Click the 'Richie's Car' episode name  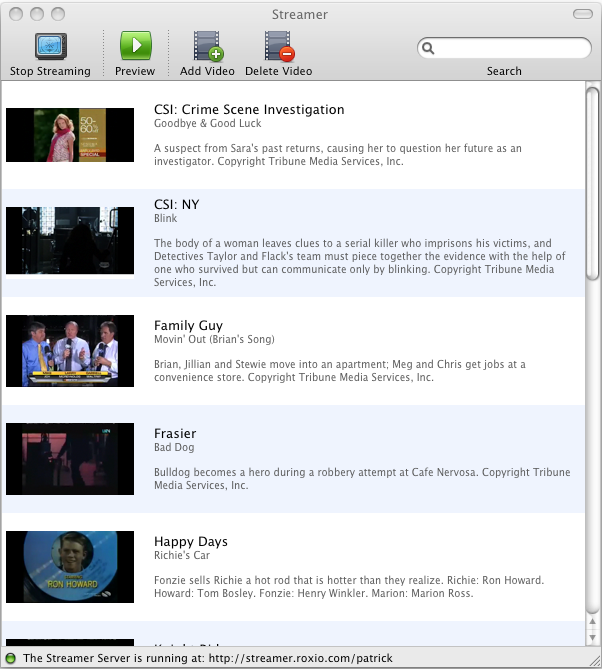[182, 555]
